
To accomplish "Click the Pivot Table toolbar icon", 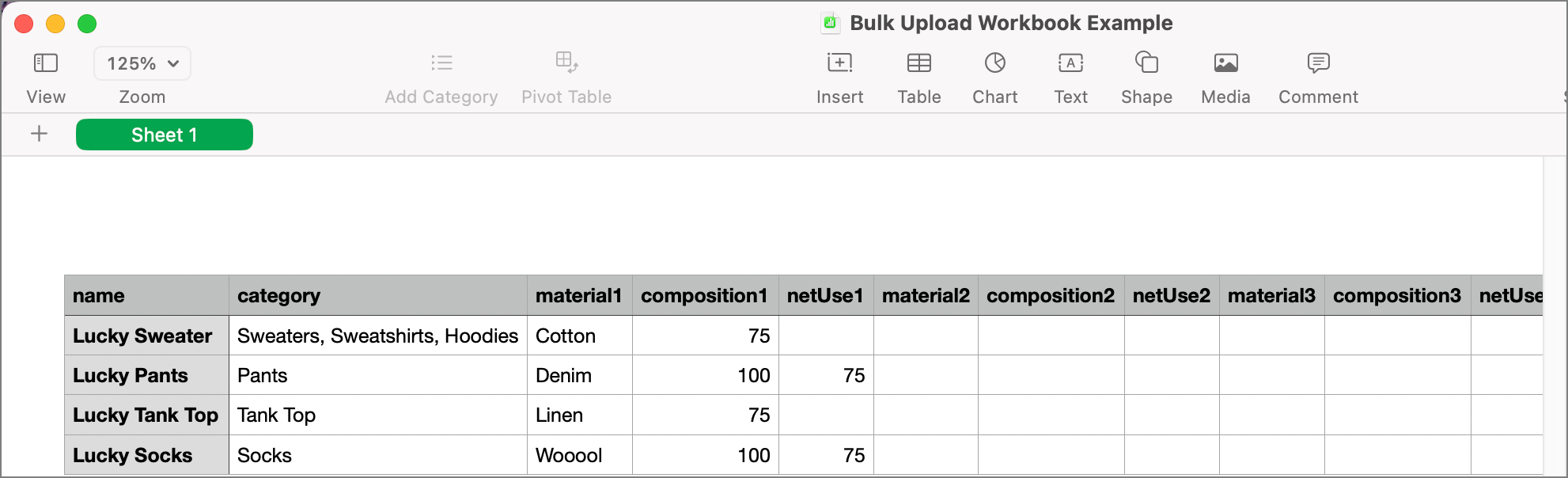I will (566, 63).
